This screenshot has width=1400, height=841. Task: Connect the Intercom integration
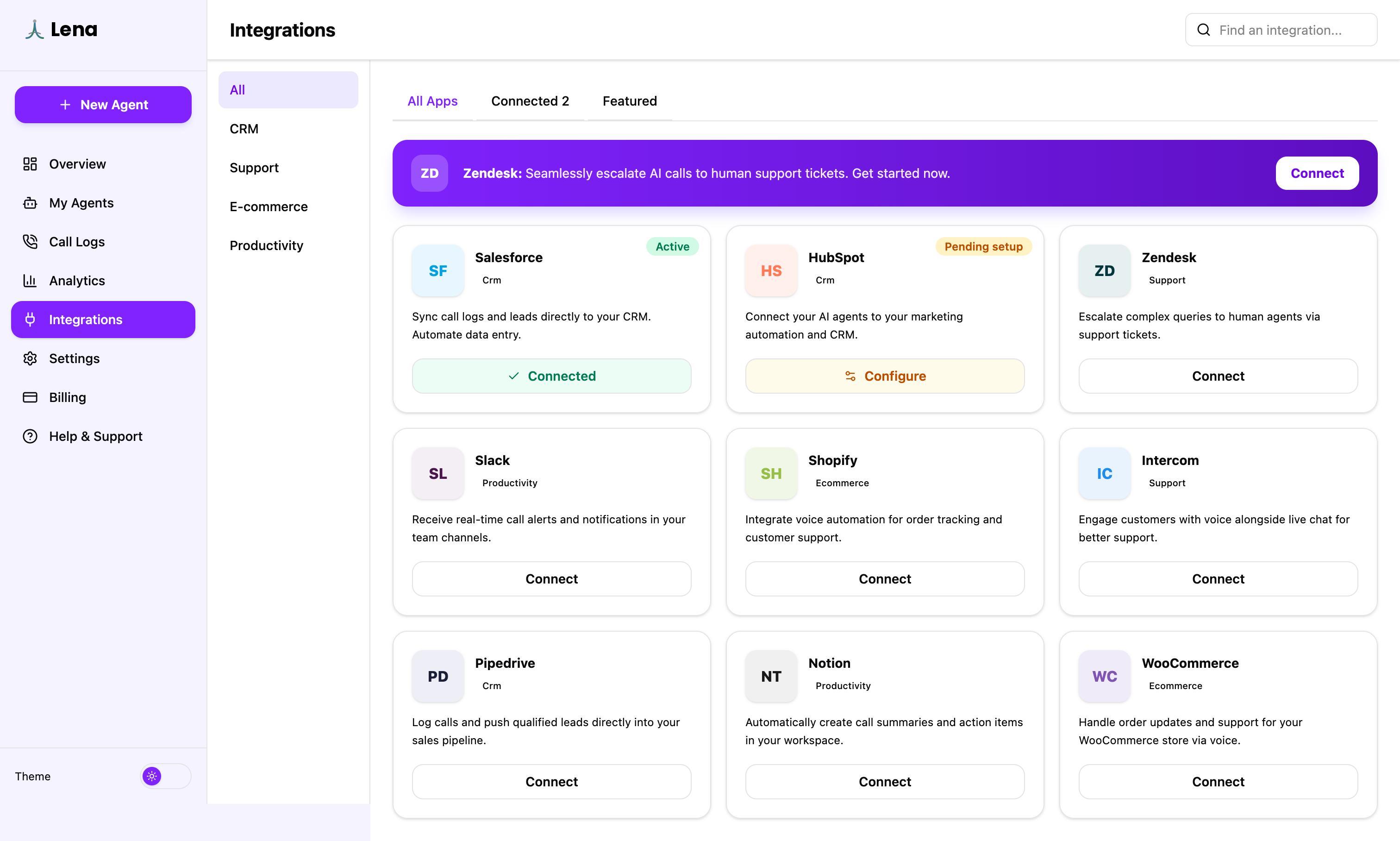[1218, 578]
